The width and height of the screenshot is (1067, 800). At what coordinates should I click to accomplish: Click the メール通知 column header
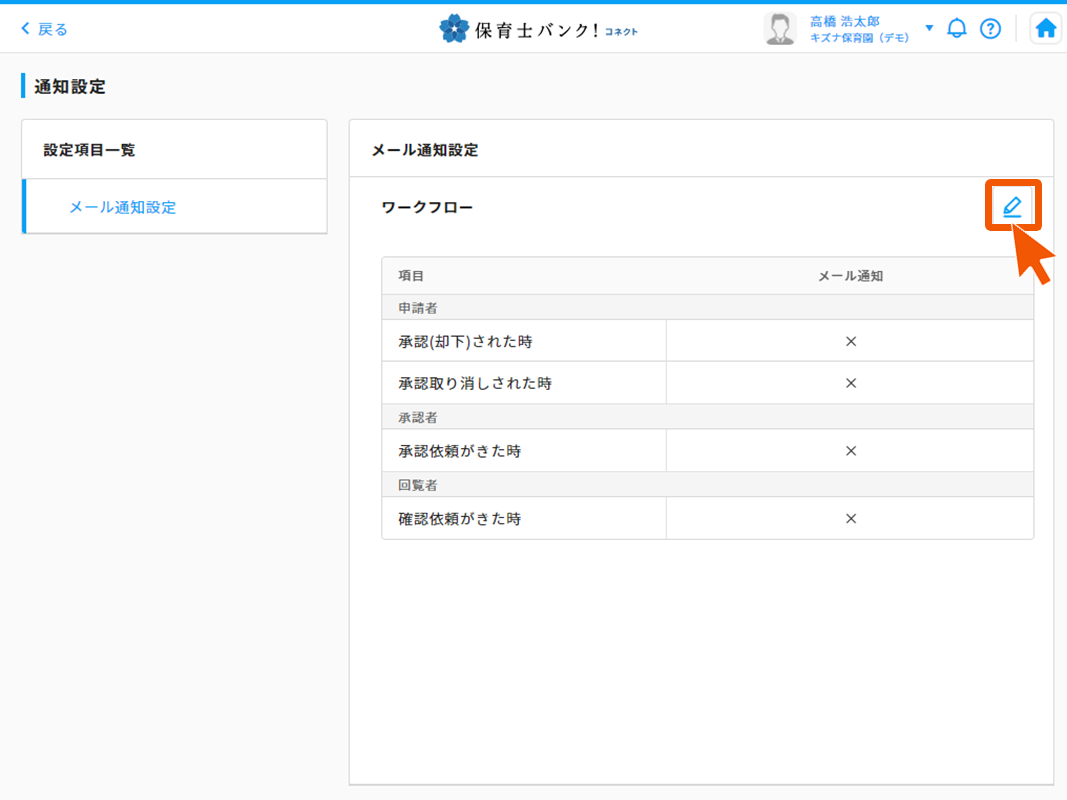click(x=850, y=276)
